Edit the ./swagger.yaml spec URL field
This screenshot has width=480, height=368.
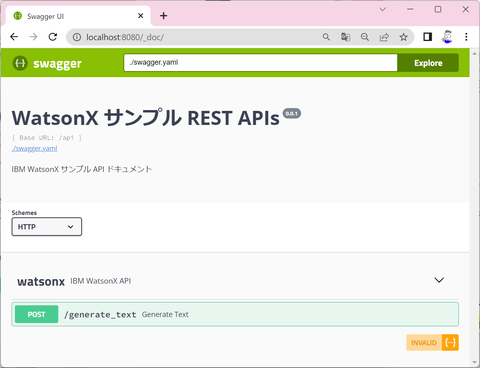pos(260,63)
